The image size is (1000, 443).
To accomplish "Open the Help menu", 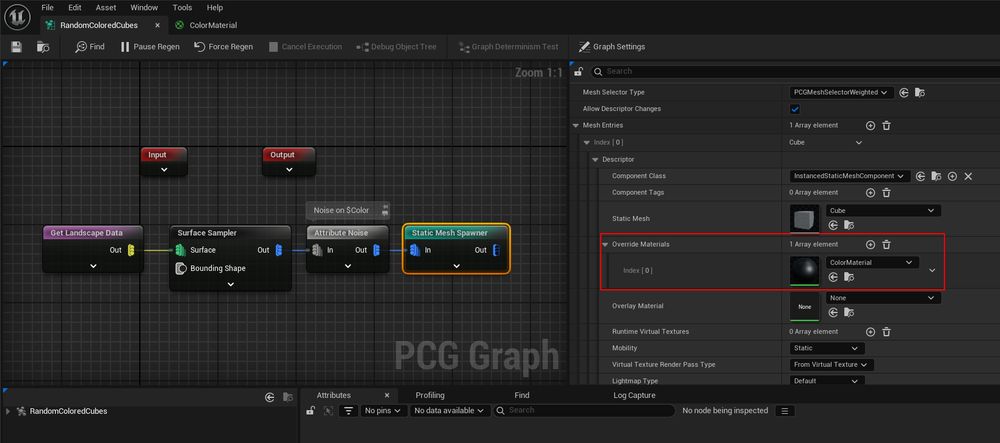I will click(x=215, y=8).
